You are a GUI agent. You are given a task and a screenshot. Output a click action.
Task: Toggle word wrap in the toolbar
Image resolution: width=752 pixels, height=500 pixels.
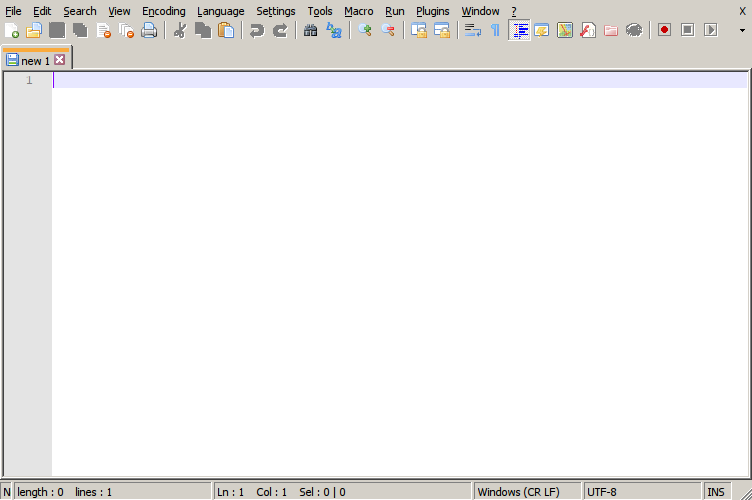tap(472, 31)
